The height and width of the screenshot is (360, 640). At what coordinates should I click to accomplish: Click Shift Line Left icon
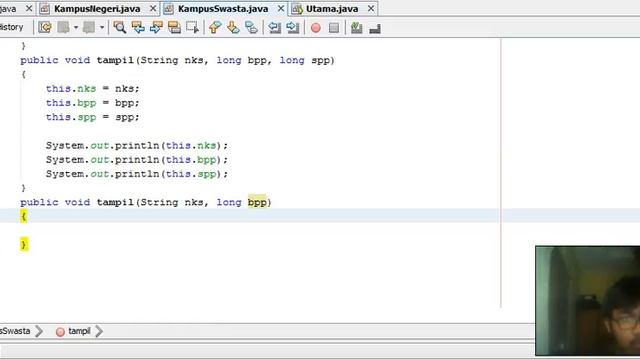click(x=275, y=27)
